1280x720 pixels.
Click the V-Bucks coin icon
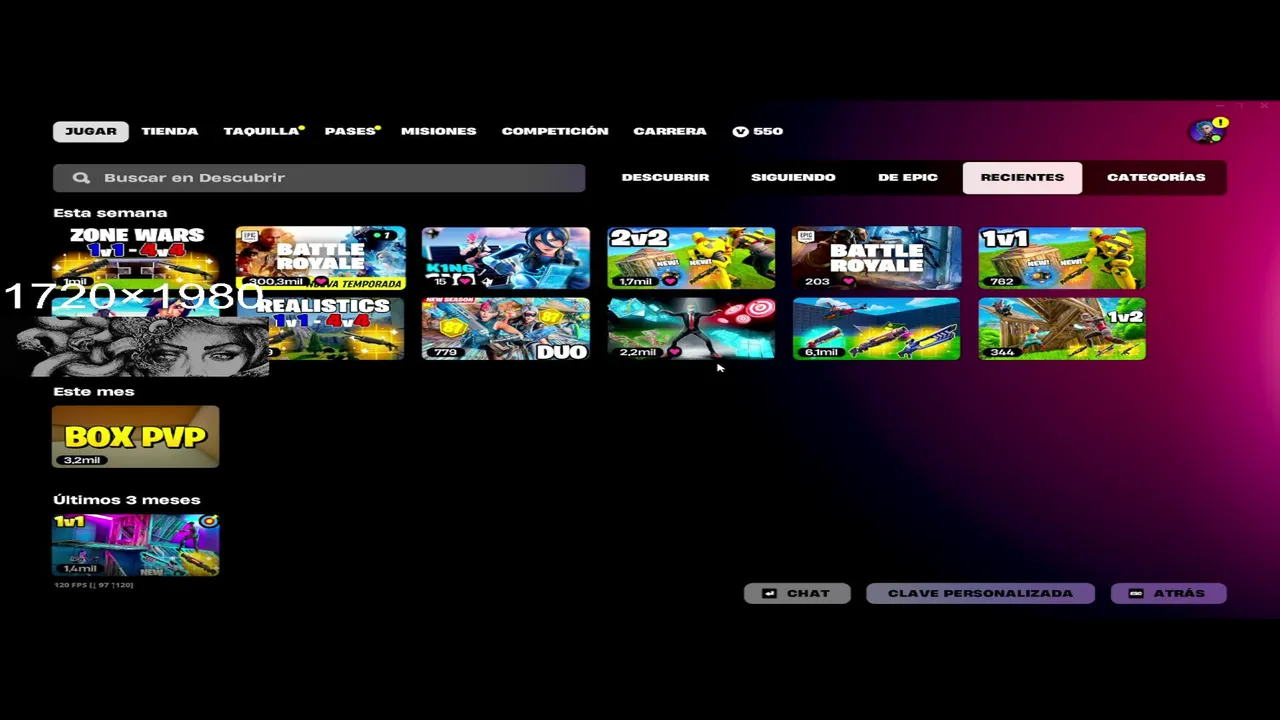(x=740, y=131)
